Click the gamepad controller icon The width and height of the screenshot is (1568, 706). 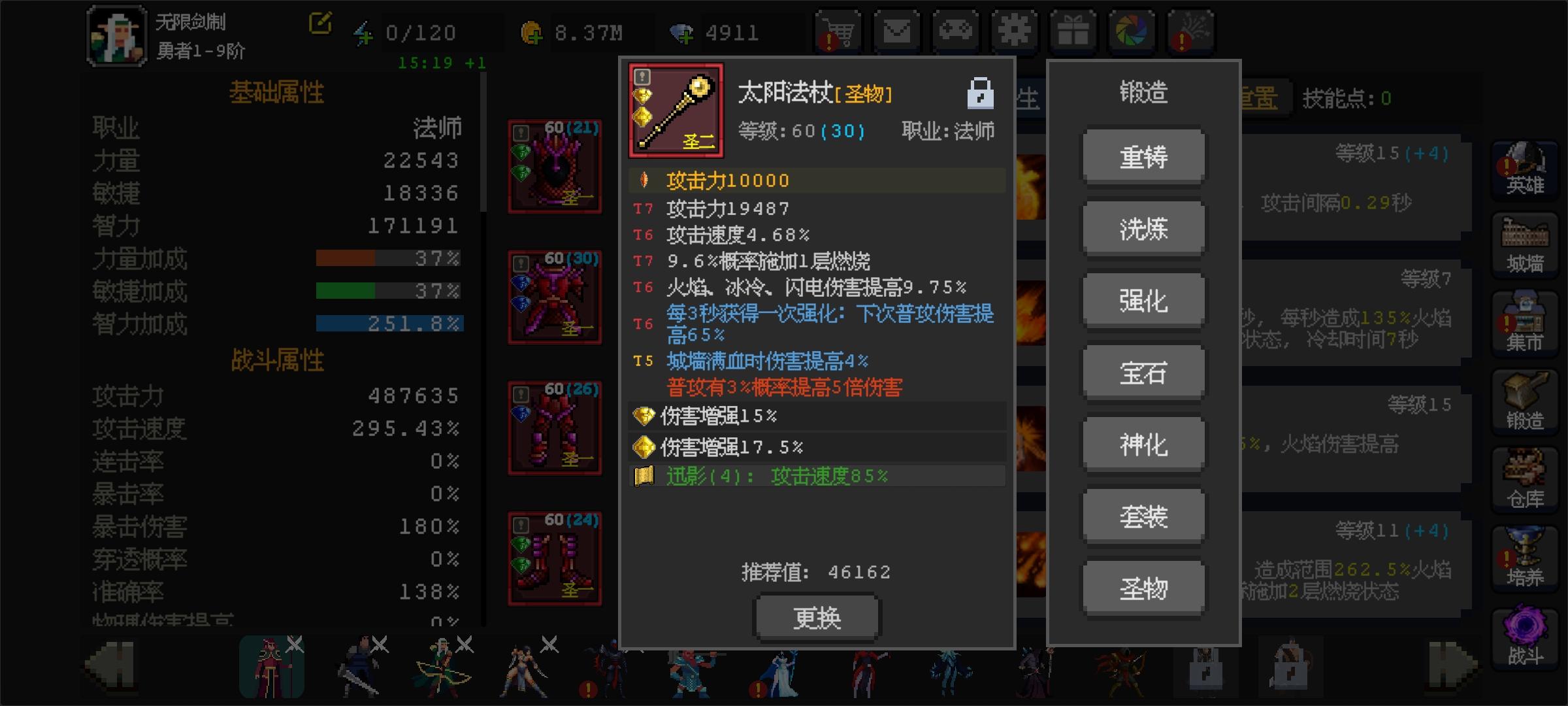(955, 31)
